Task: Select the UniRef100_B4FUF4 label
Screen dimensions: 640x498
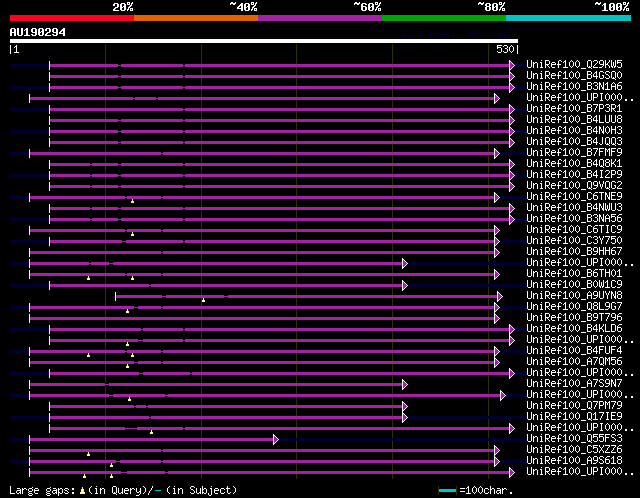Action: [574, 351]
